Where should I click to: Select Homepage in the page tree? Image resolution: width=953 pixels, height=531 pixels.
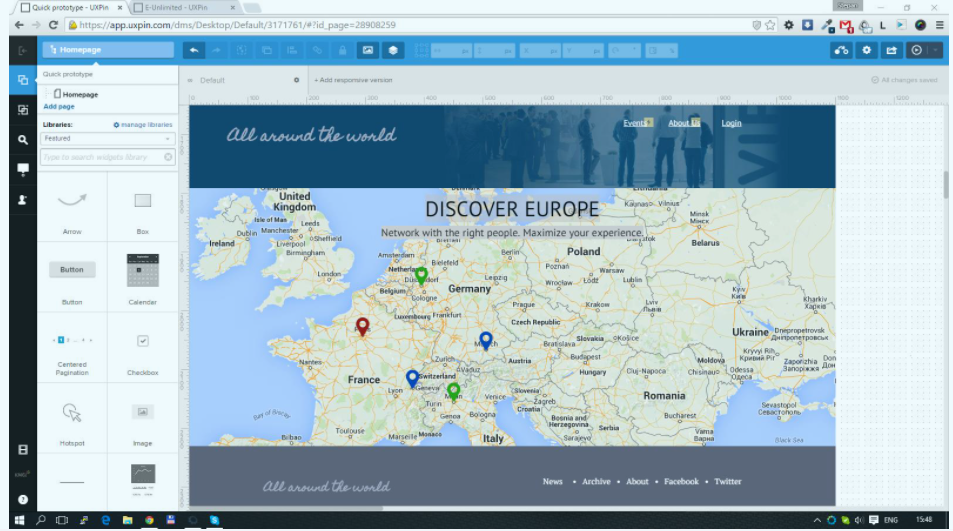(x=81, y=94)
